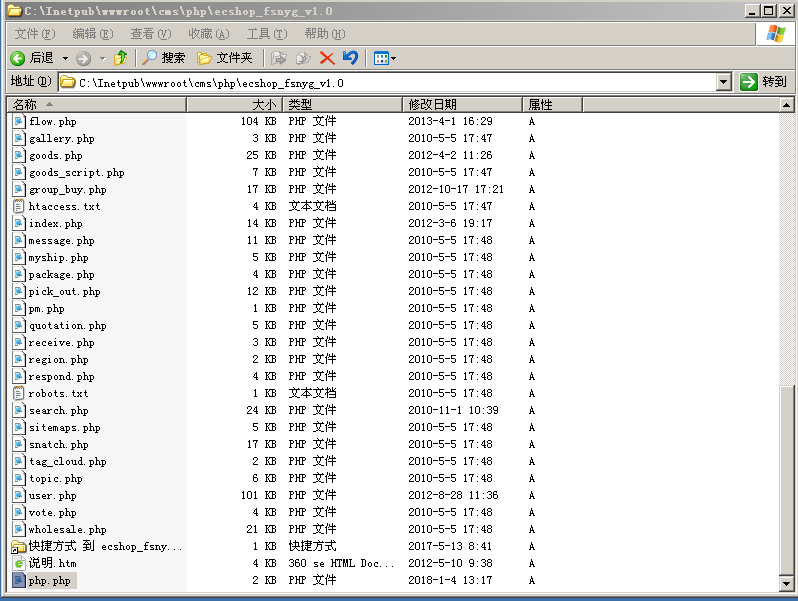Image resolution: width=798 pixels, height=601 pixels.
Task: Select the goods.php file icon
Action: [x=18, y=156]
